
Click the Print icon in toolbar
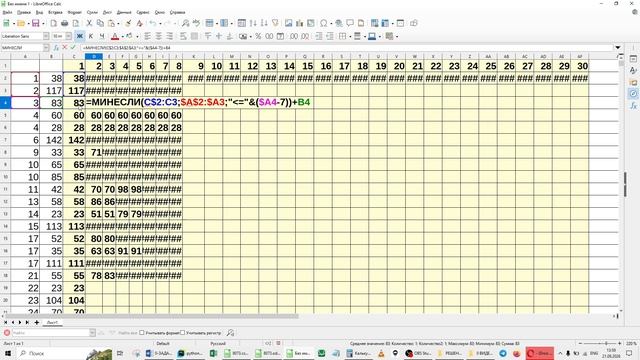(x=64, y=23)
